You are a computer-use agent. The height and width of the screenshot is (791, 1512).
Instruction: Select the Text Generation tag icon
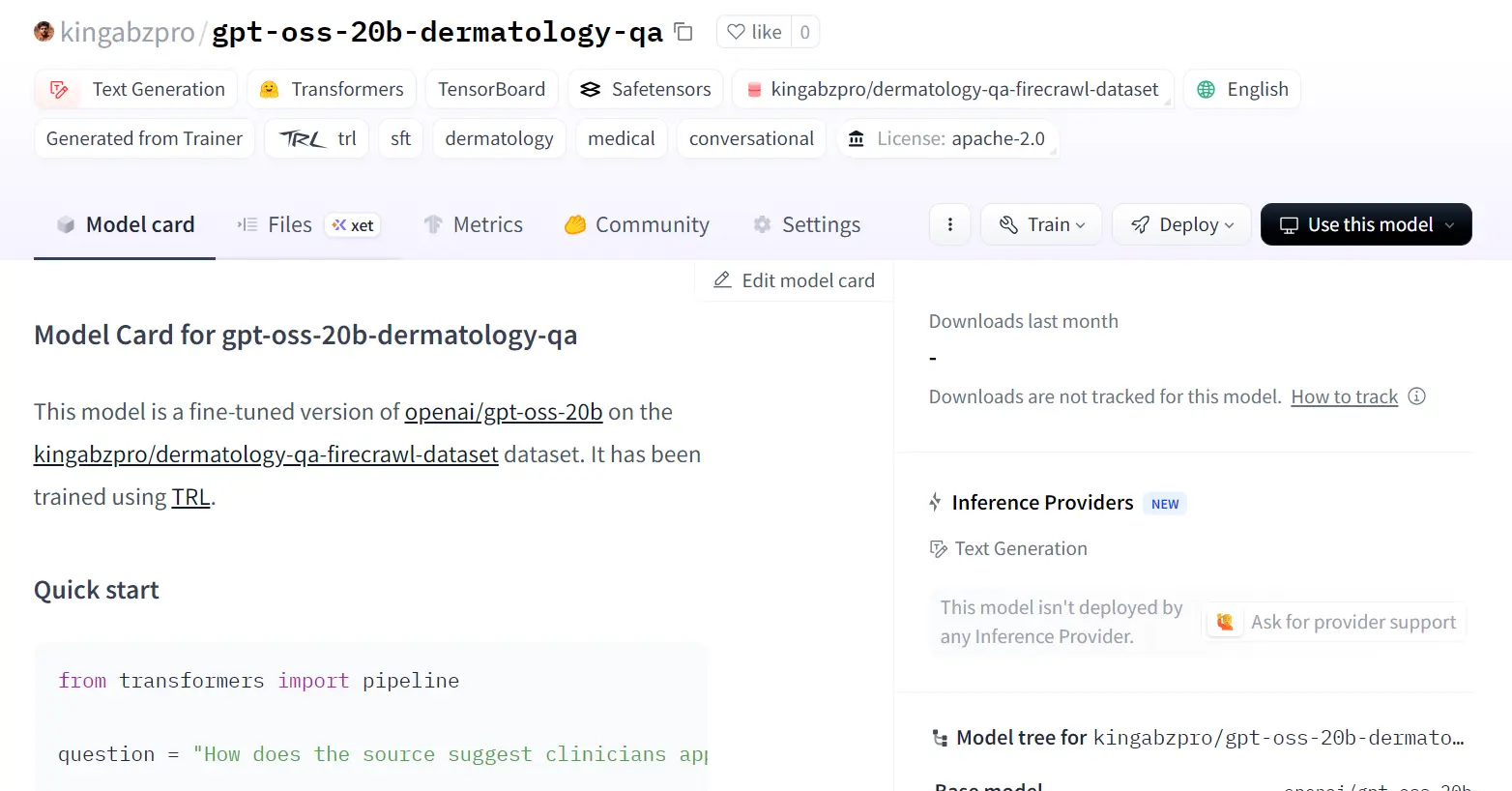59,90
